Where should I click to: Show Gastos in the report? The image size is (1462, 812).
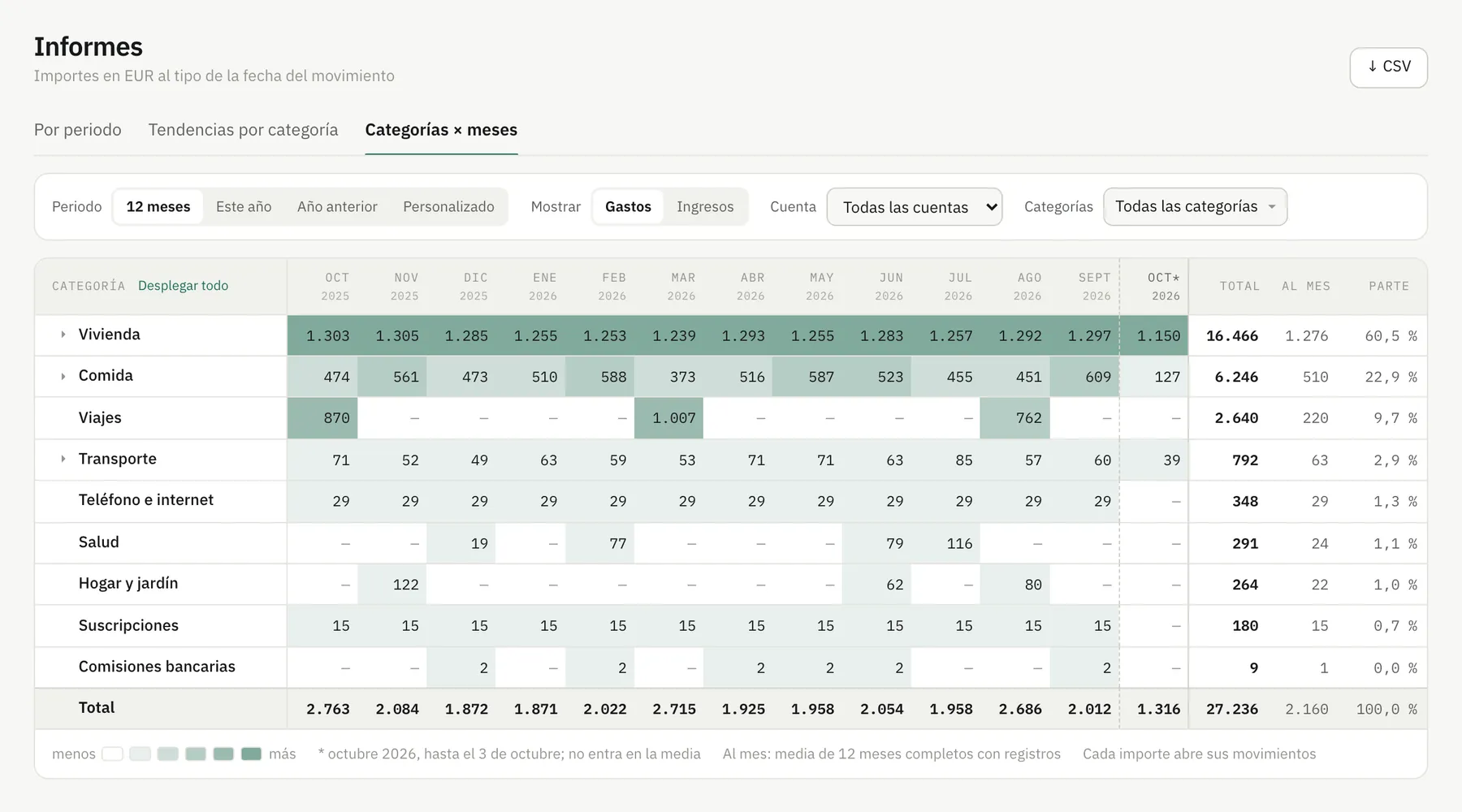coord(628,207)
